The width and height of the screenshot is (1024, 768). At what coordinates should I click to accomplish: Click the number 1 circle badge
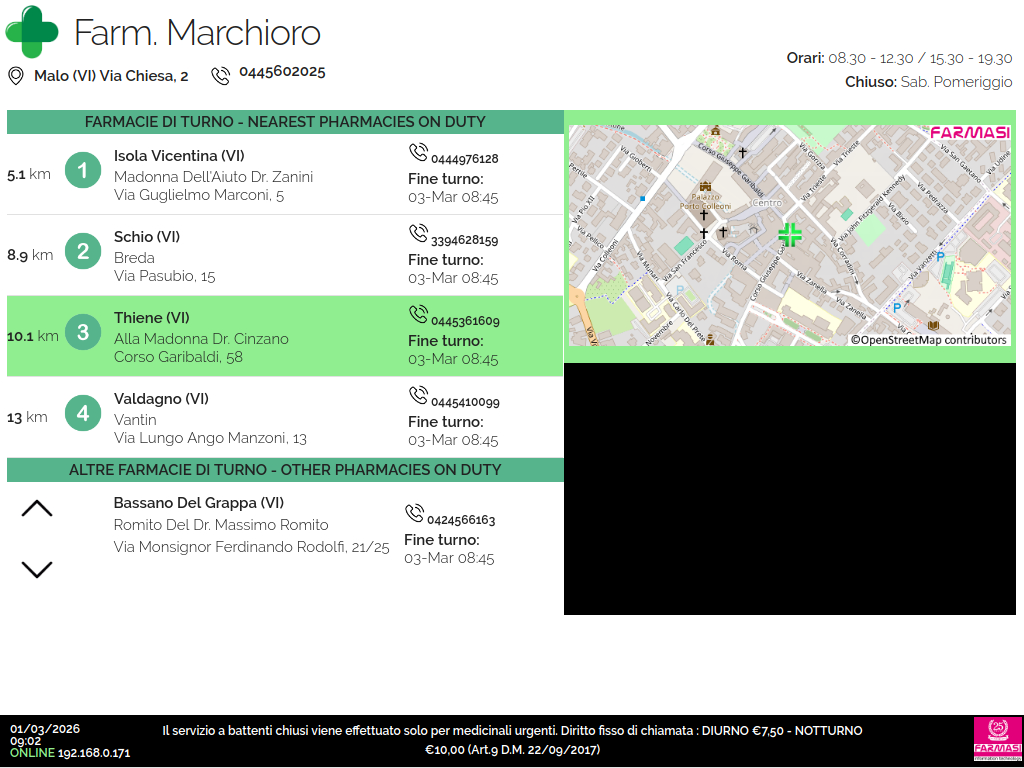[x=83, y=171]
